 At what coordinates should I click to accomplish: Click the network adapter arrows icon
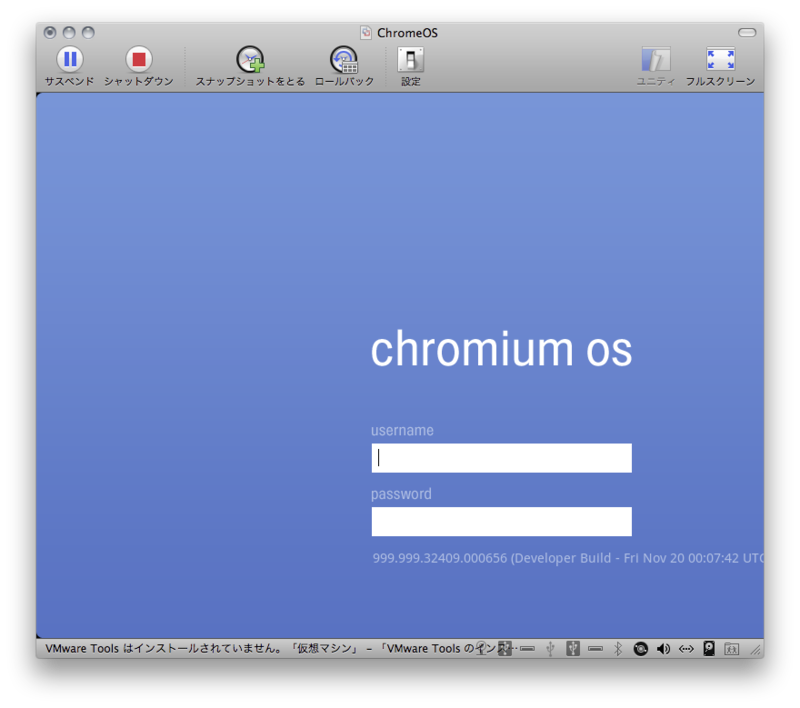click(x=686, y=648)
